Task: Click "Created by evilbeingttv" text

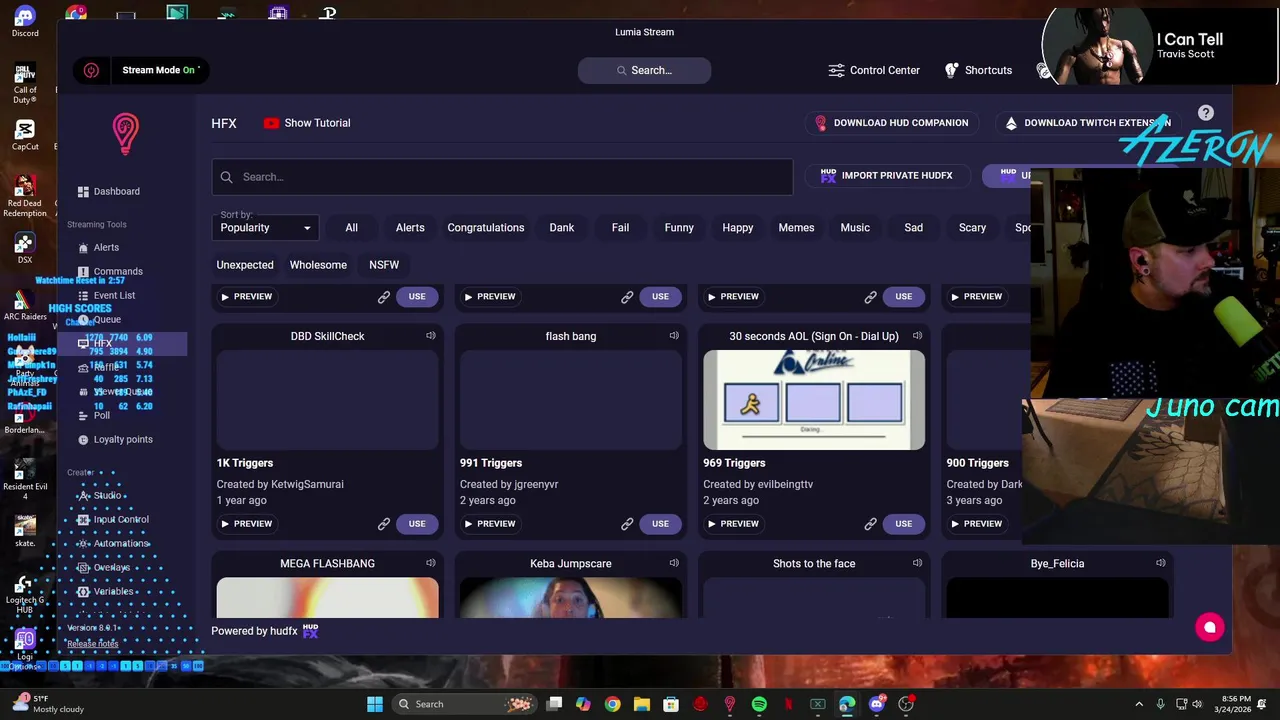Action: coord(758,484)
